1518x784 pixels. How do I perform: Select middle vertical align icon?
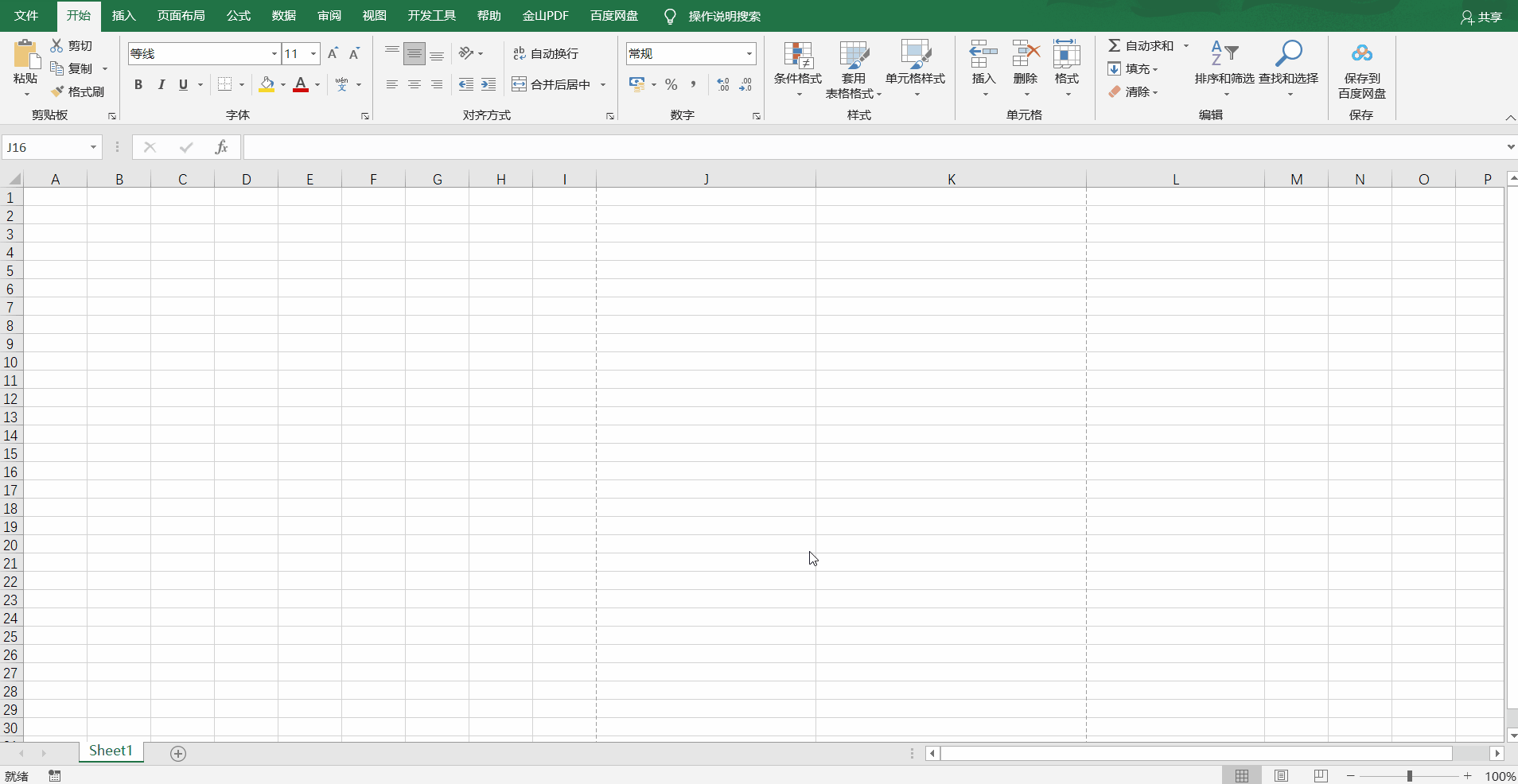pyautogui.click(x=414, y=53)
